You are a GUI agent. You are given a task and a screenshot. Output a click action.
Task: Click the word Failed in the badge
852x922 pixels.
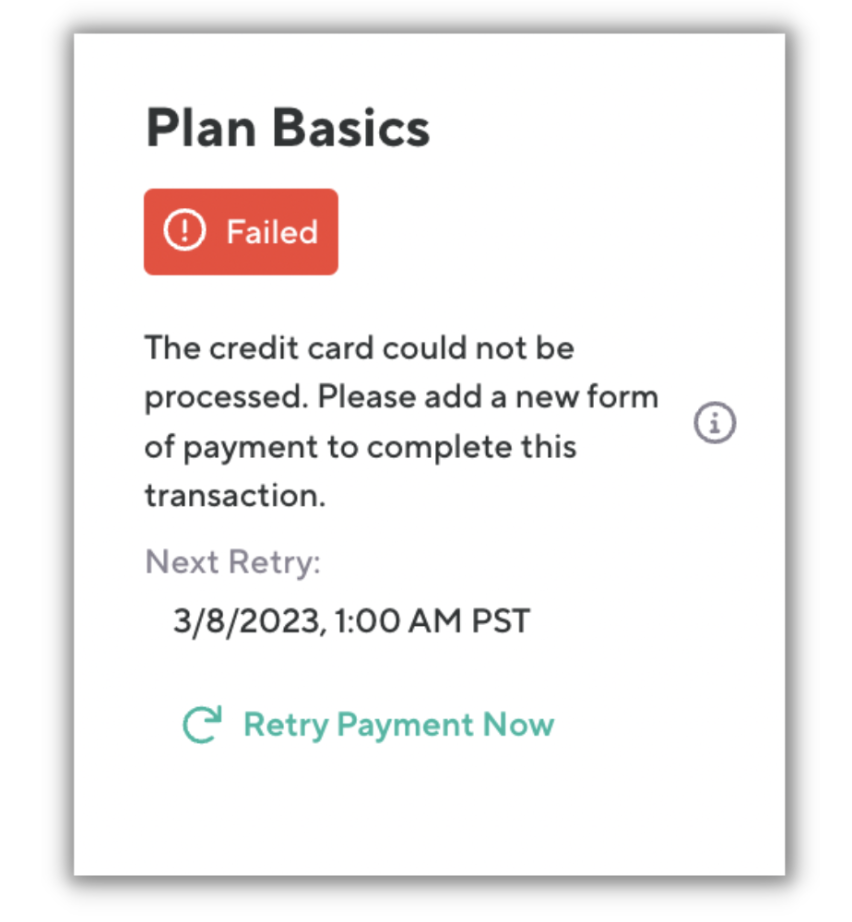click(271, 232)
